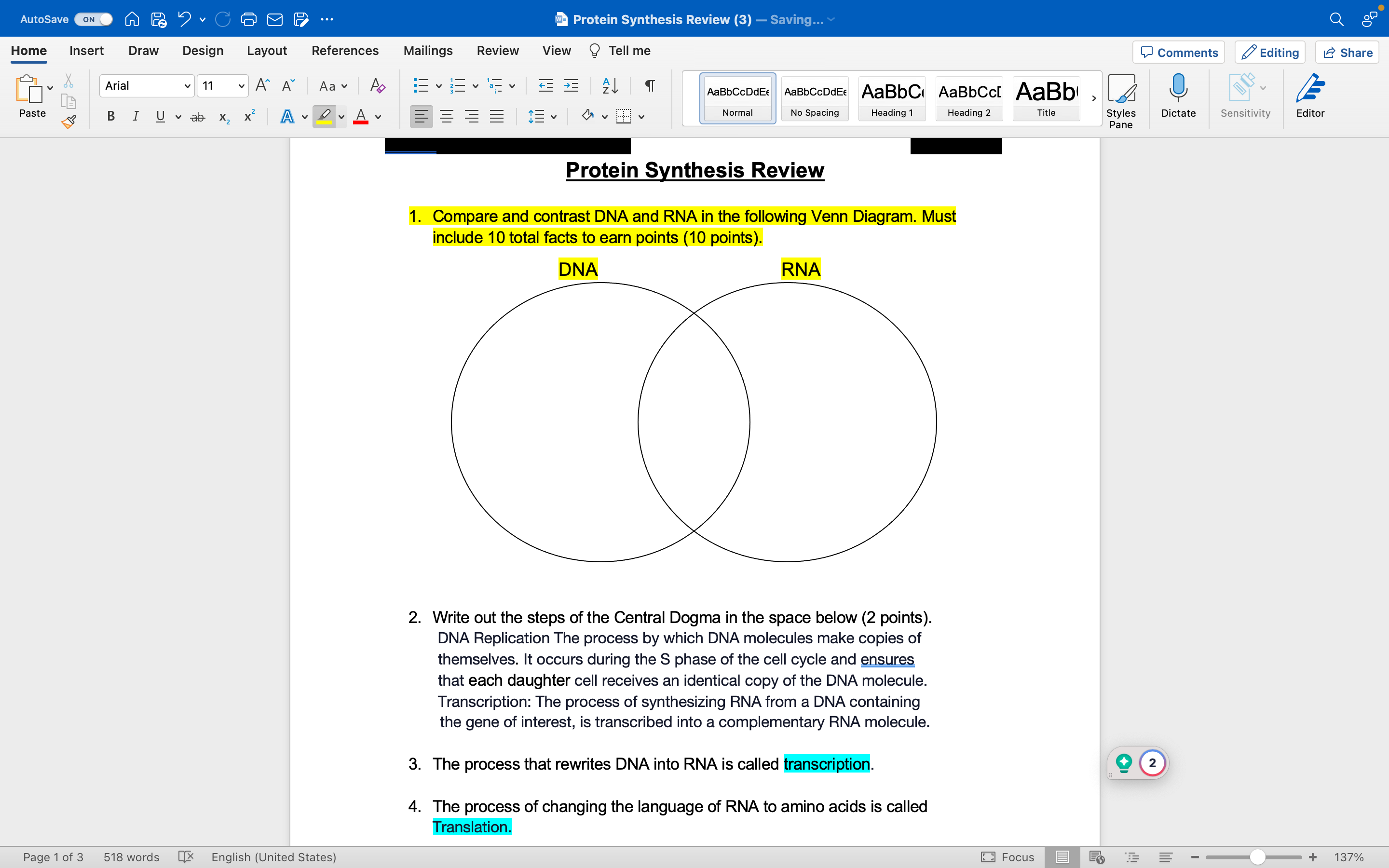Viewport: 1389px width, 868px height.
Task: Click the Text Effects blue A icon
Action: tap(287, 117)
